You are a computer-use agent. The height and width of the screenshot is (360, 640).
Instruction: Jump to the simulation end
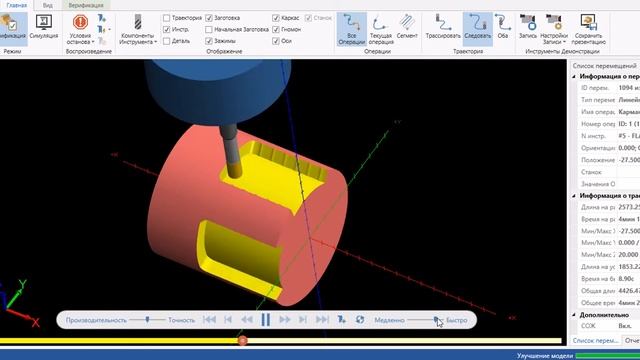point(322,320)
